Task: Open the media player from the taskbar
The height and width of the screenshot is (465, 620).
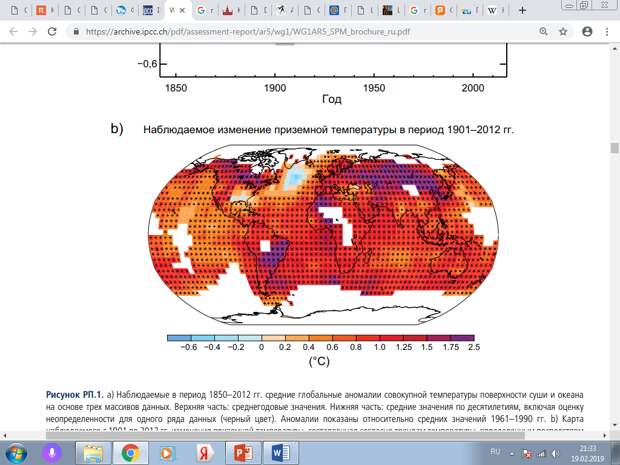Action: (x=168, y=453)
